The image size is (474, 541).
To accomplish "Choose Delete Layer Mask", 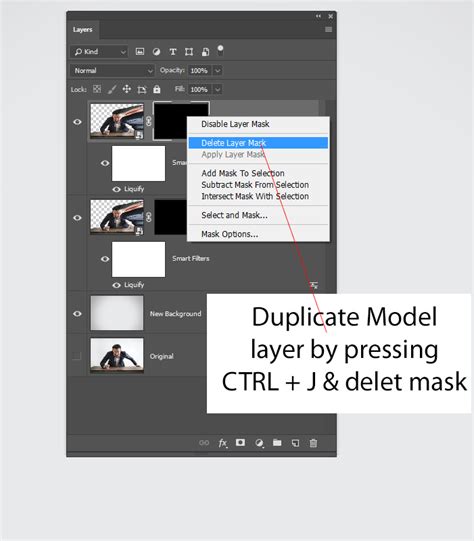I will [258, 142].
